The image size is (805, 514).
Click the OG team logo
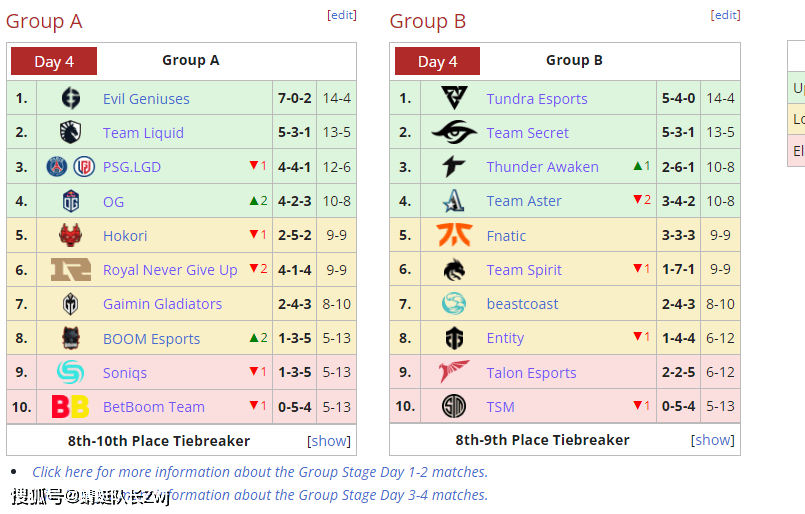70,201
